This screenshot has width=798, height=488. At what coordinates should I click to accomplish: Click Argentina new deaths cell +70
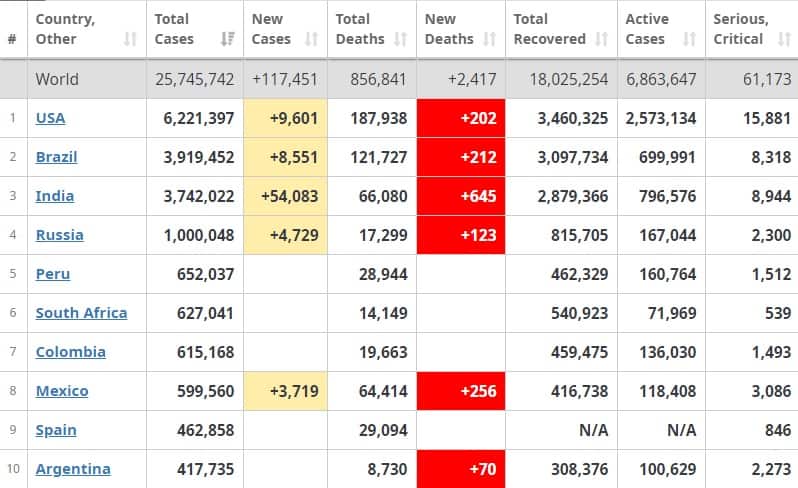[461, 469]
